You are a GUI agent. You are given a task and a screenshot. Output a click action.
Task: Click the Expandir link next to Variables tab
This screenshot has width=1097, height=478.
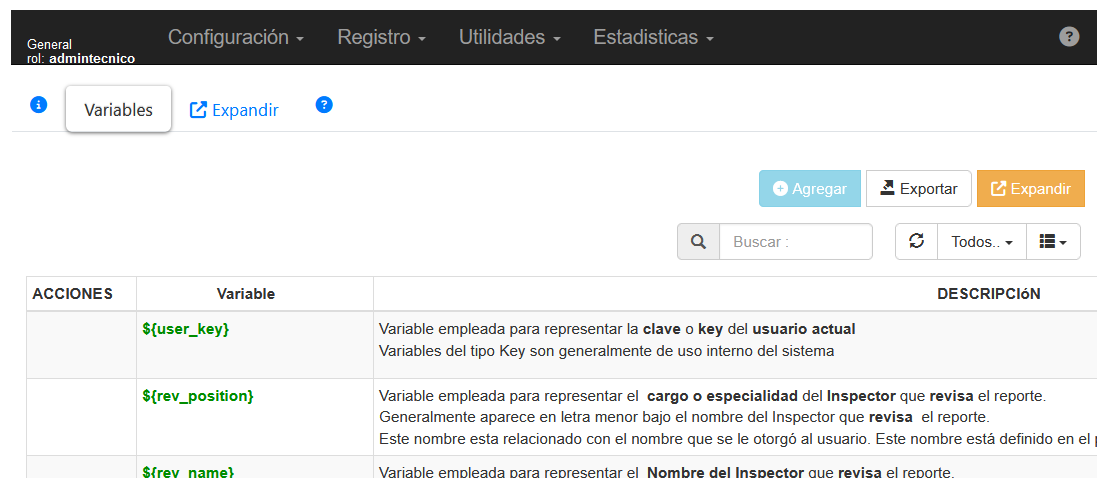(x=234, y=110)
